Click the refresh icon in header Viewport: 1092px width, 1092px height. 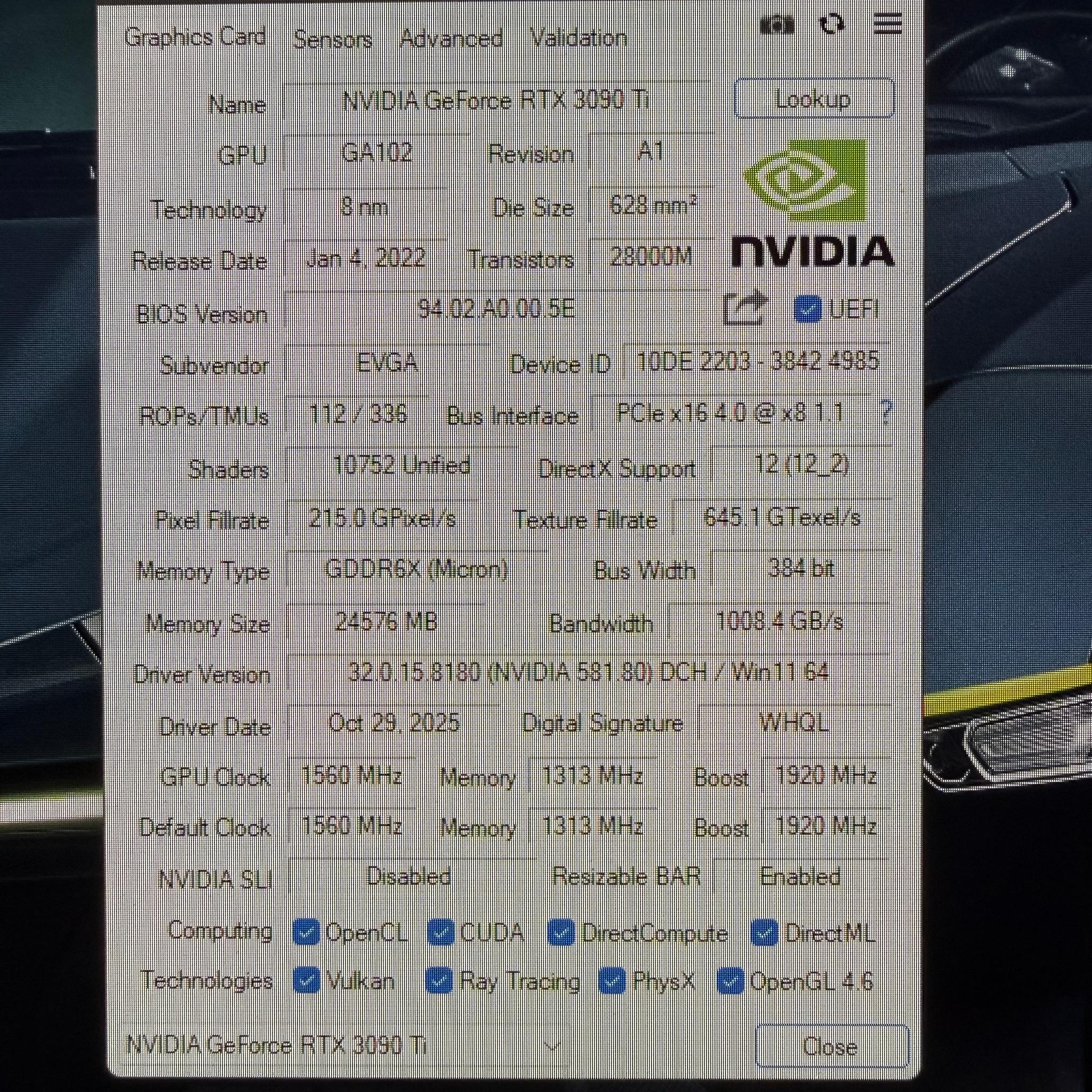tap(832, 24)
